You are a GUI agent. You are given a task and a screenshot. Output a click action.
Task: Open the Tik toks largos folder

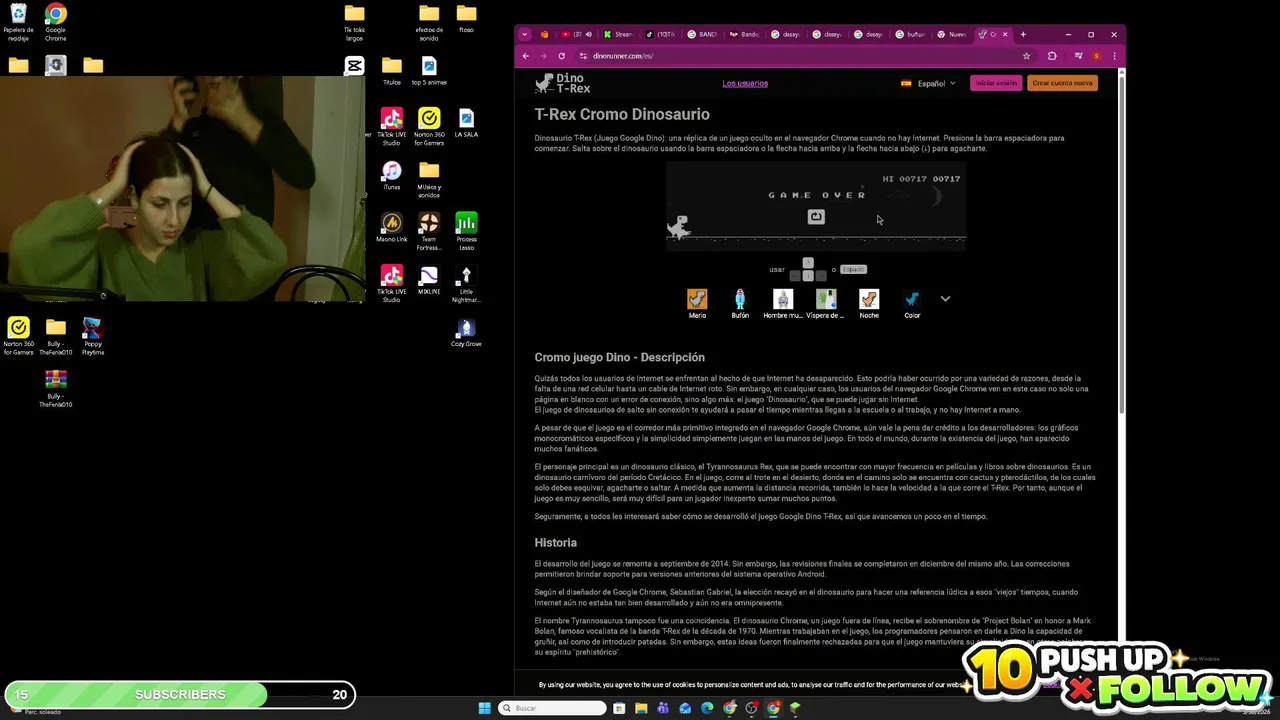click(354, 22)
